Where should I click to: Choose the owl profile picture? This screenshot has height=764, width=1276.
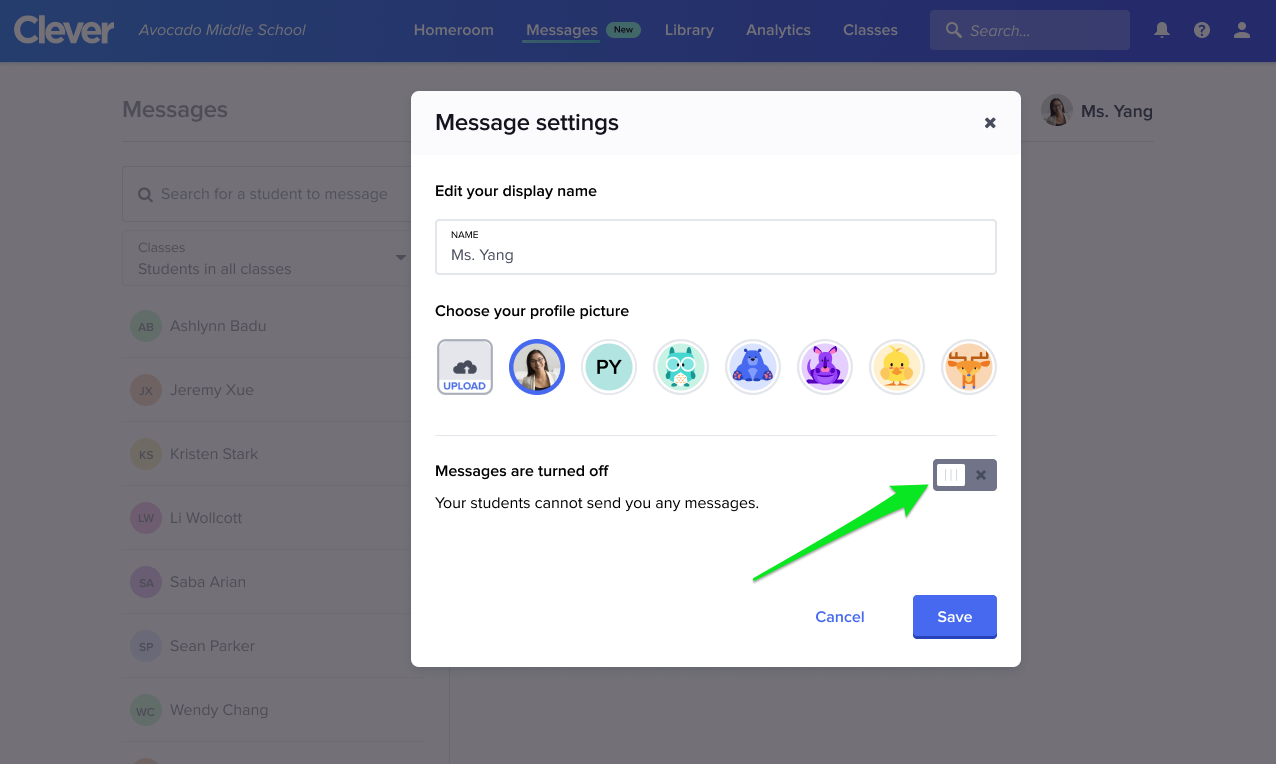pos(681,367)
